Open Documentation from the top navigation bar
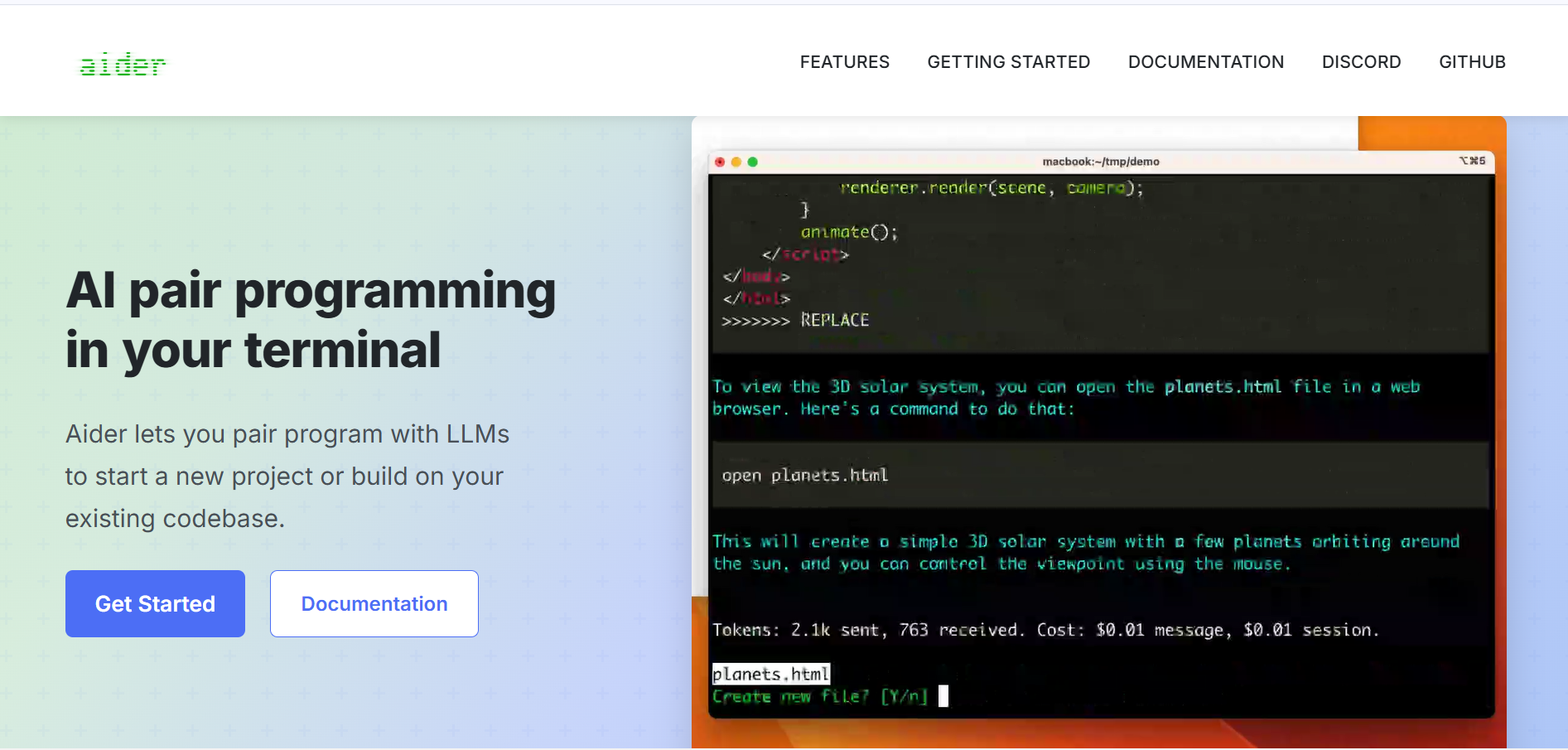This screenshot has width=1568, height=750. [x=1206, y=62]
